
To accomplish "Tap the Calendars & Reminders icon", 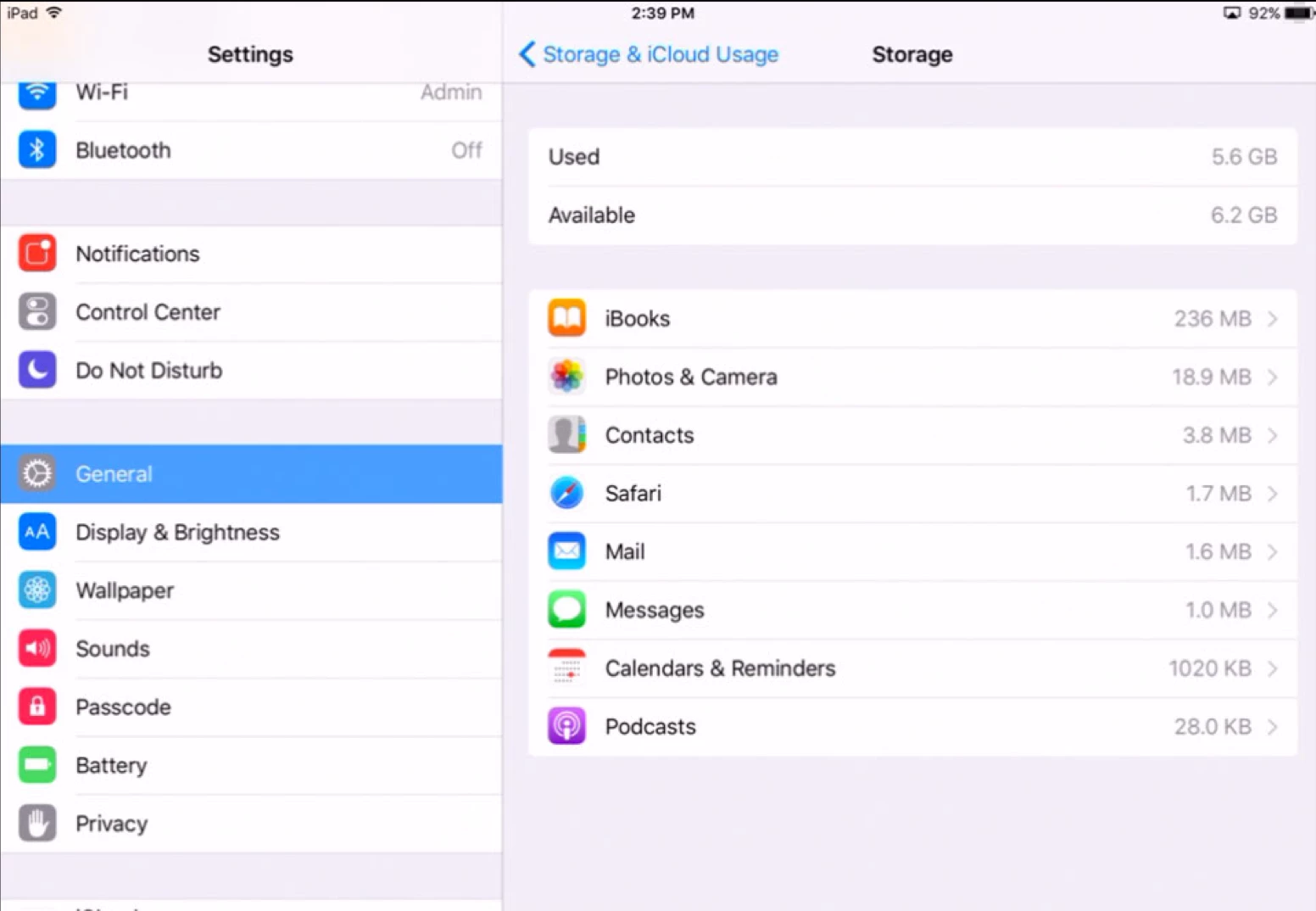I will pos(566,668).
